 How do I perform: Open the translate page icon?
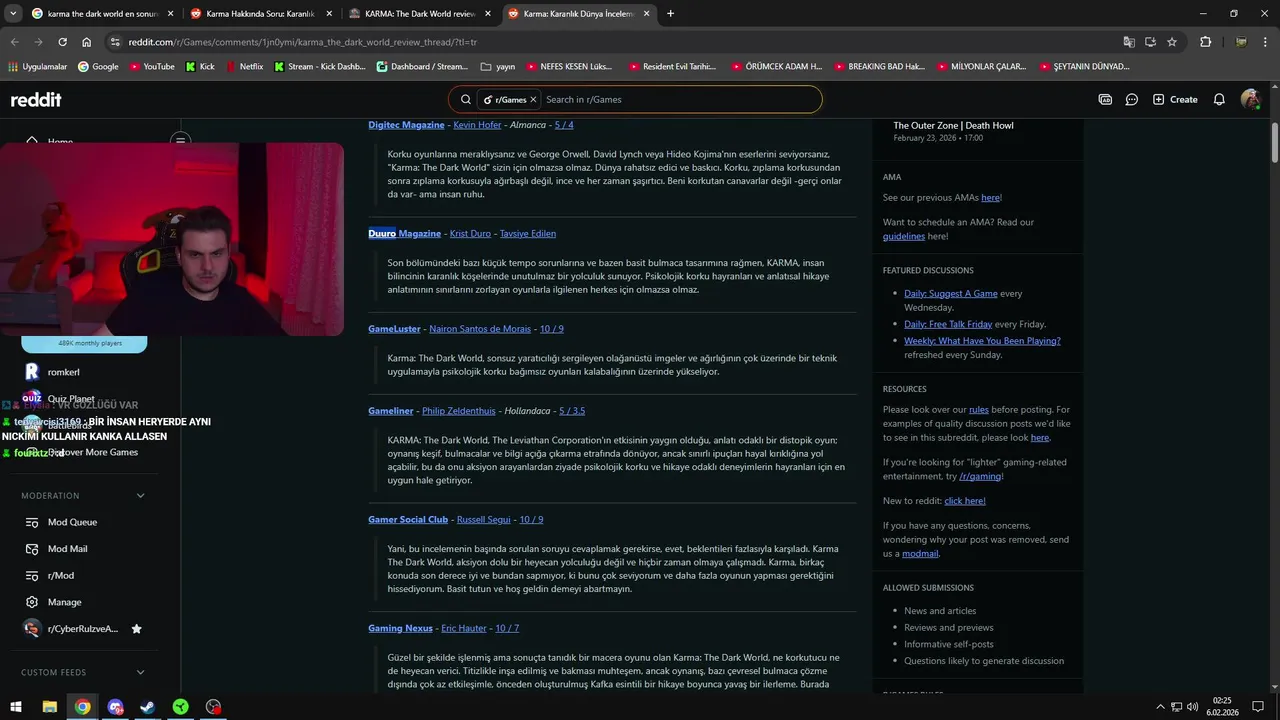coord(1129,42)
